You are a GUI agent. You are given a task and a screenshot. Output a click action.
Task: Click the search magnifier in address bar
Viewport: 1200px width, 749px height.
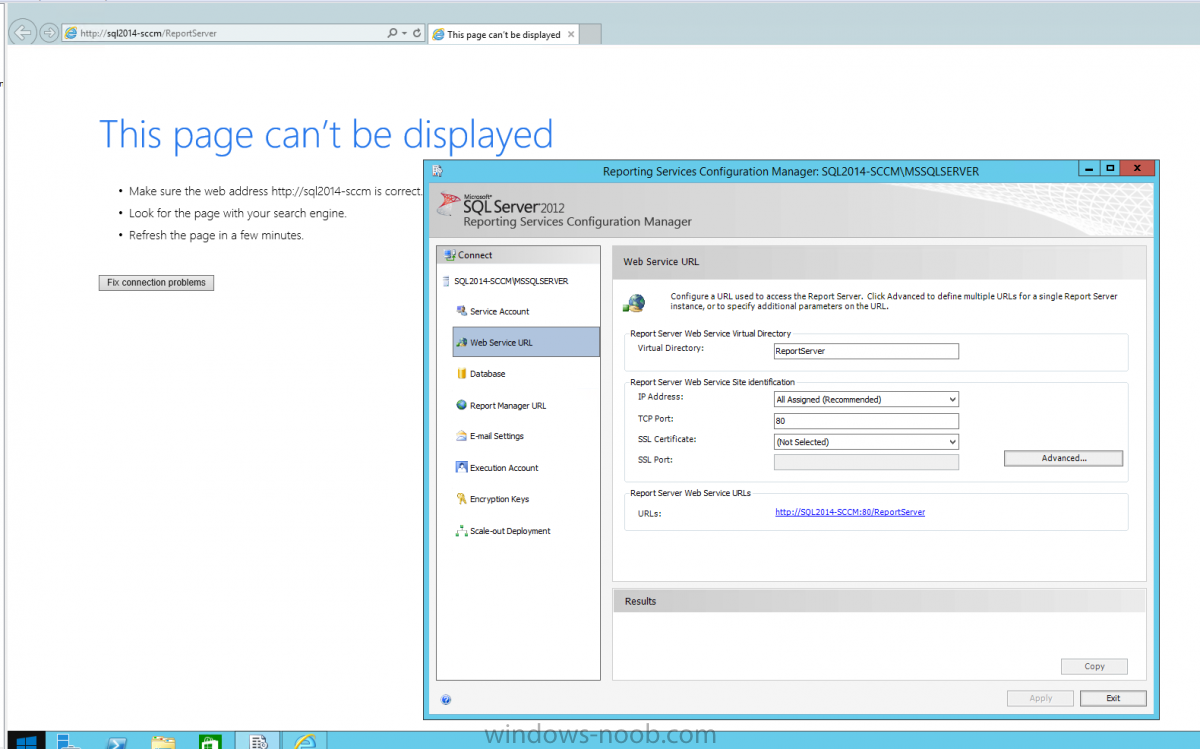click(x=392, y=33)
